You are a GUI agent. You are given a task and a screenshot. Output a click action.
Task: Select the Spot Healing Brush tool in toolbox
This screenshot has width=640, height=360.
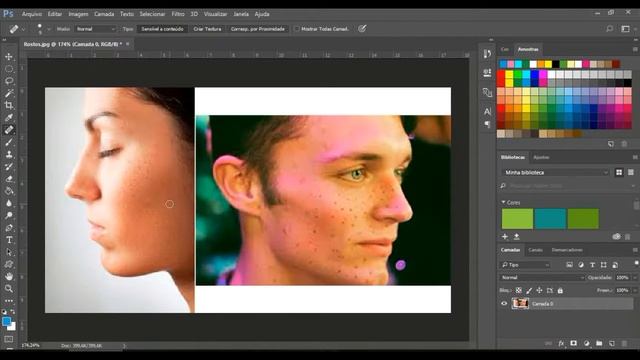[9, 130]
